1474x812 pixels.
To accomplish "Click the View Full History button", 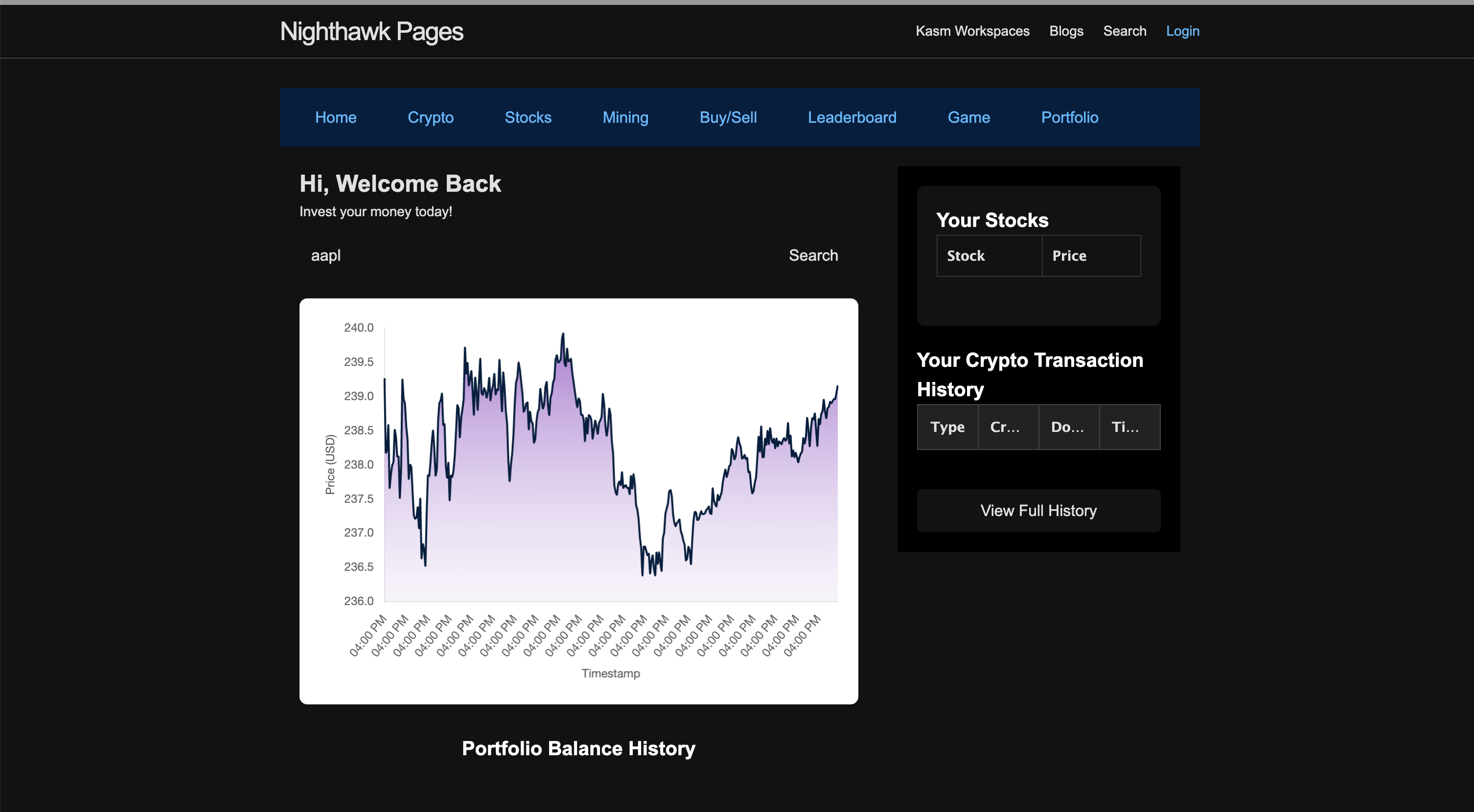I will pos(1038,511).
